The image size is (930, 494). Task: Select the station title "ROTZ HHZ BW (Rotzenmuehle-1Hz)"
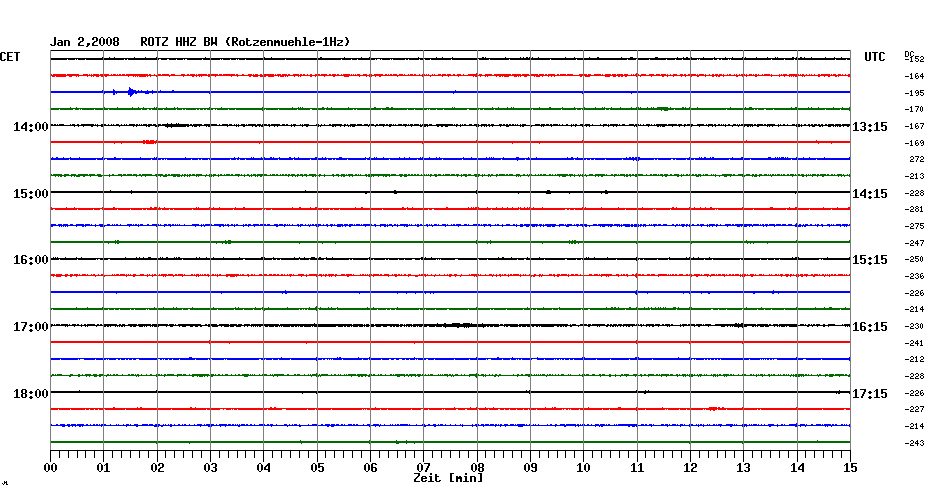245,42
